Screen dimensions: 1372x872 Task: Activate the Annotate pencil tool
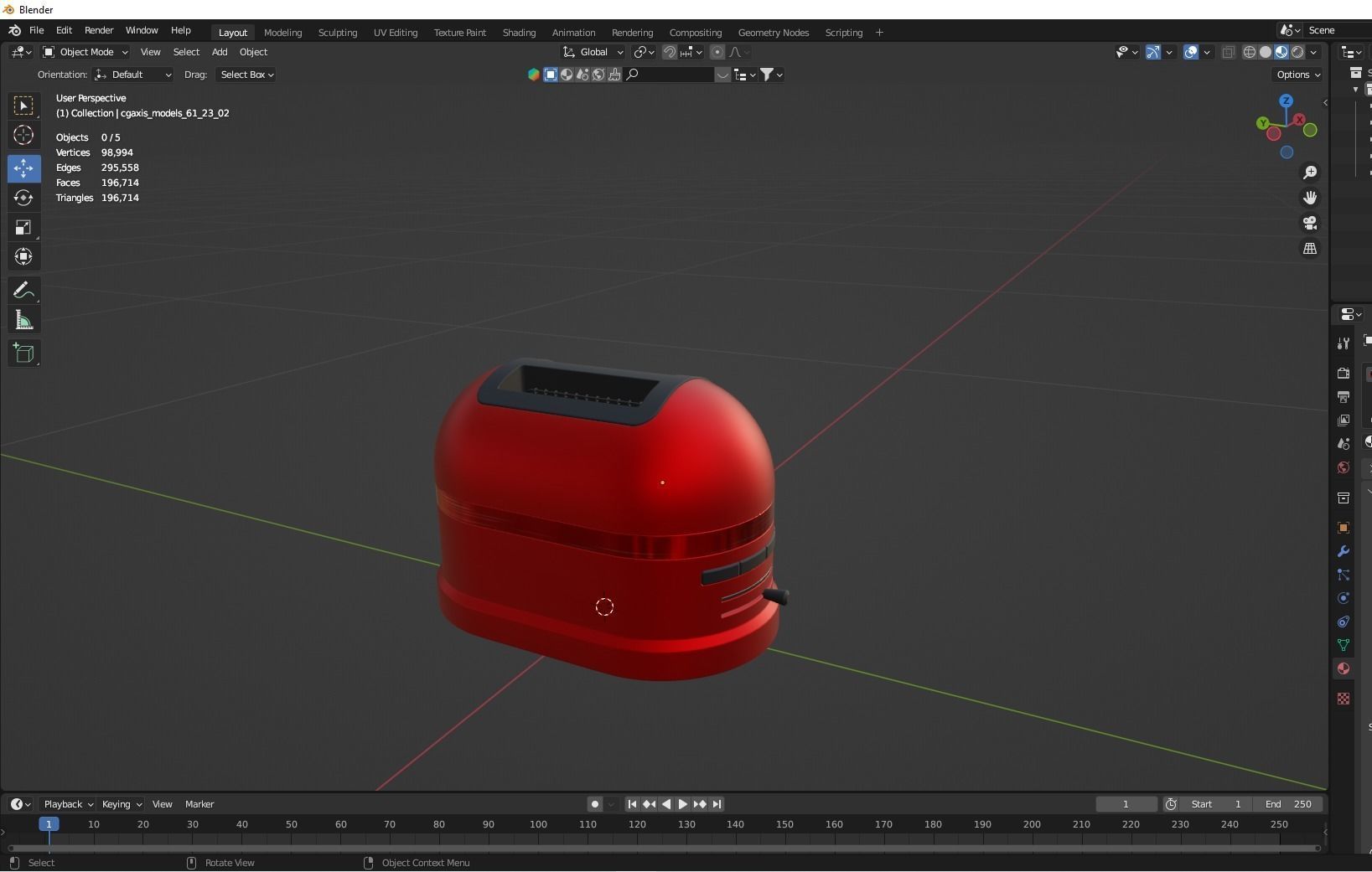point(23,291)
